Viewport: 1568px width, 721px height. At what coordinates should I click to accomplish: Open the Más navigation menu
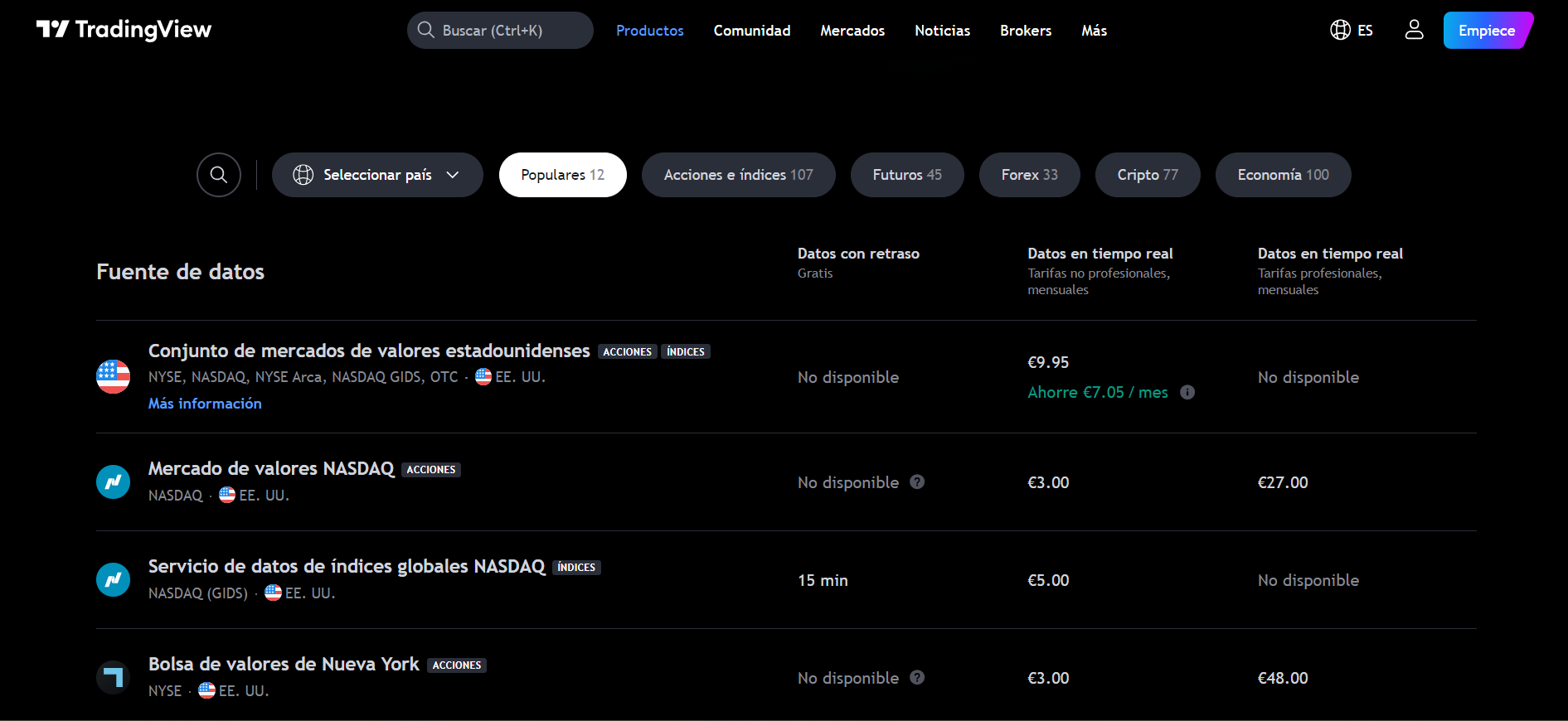click(x=1094, y=31)
